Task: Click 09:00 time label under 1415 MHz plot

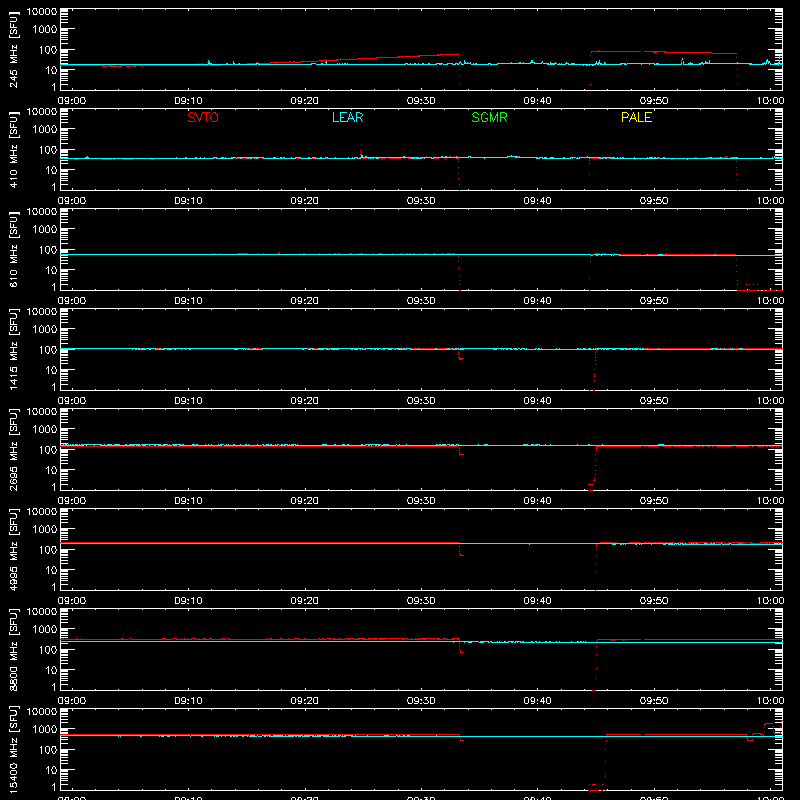Action: pyautogui.click(x=71, y=401)
